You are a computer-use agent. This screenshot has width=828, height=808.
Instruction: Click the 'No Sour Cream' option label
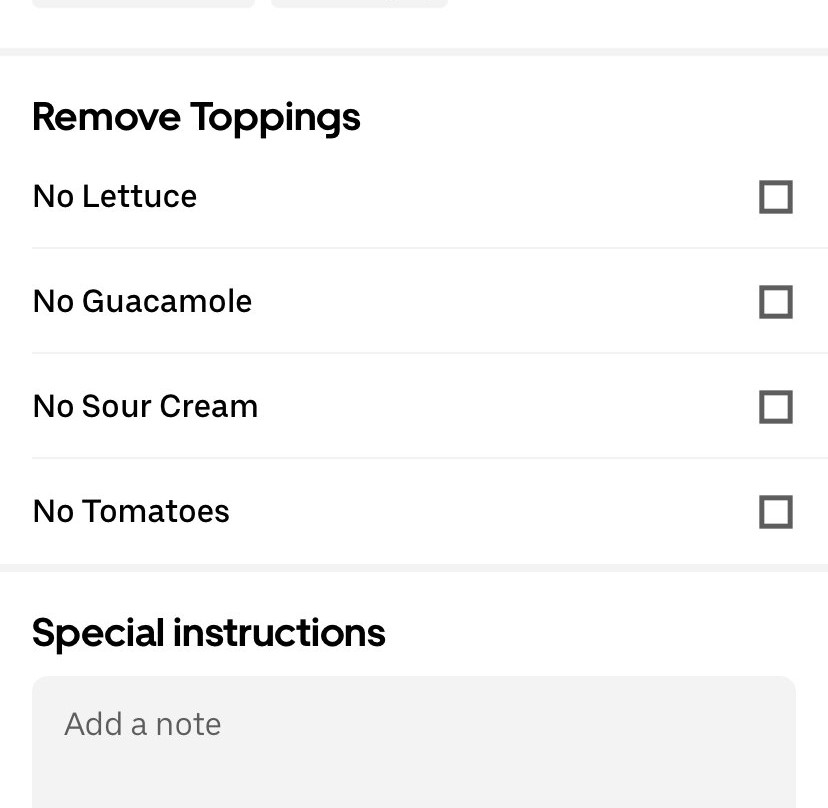pyautogui.click(x=145, y=407)
